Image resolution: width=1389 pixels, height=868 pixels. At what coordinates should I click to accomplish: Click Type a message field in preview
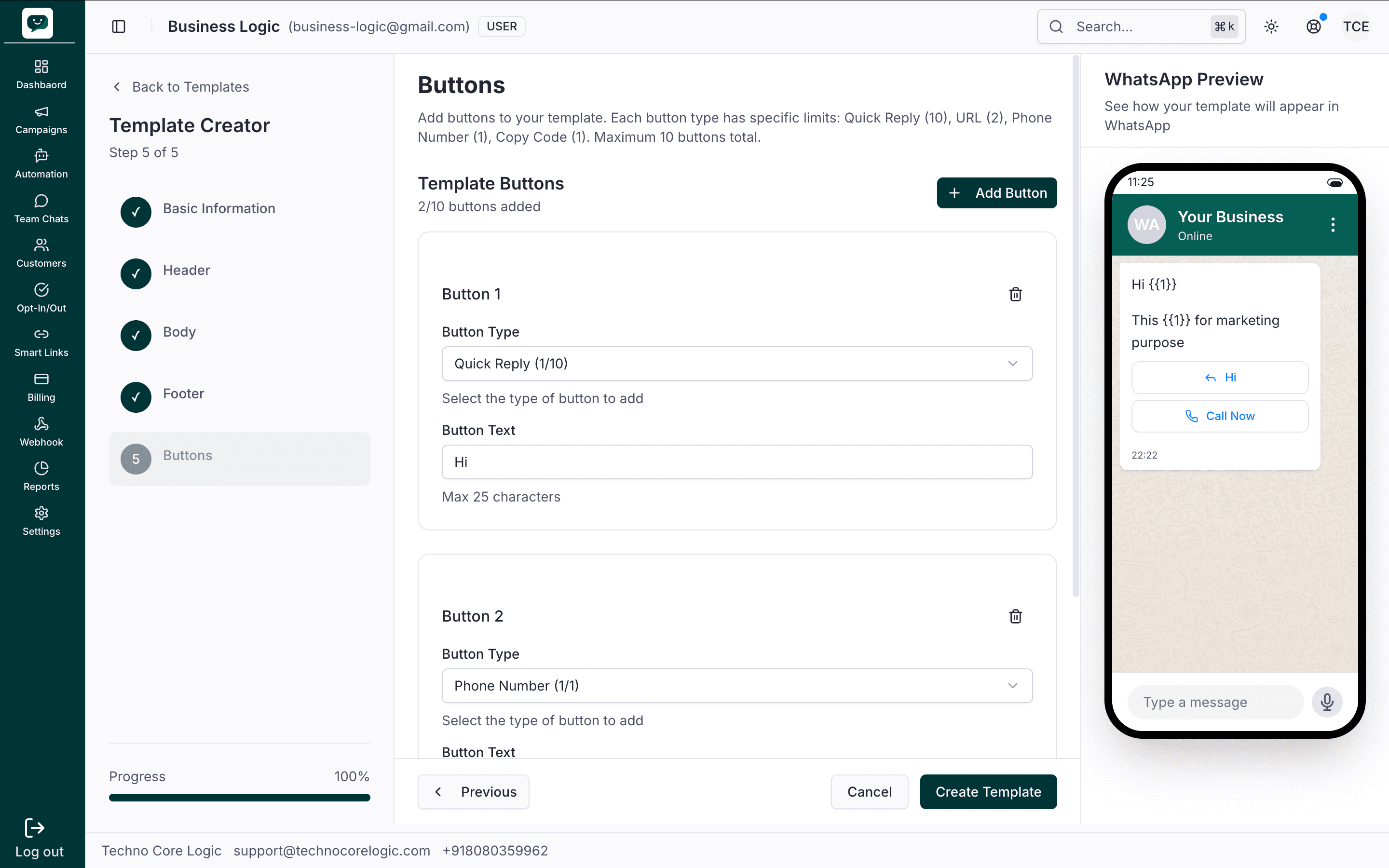click(x=1215, y=702)
